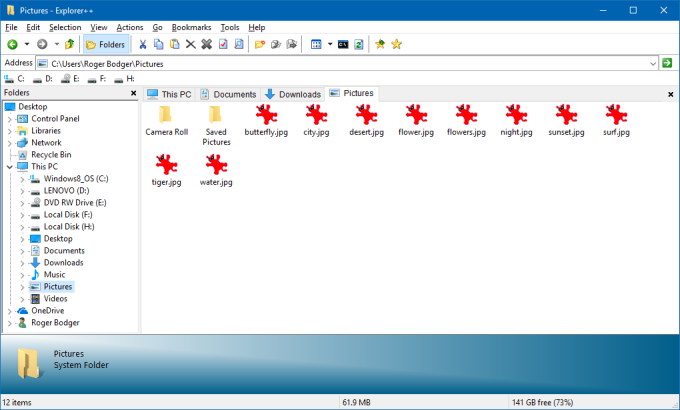The image size is (680, 410).
Task: Open the Tools menu
Action: tap(230, 27)
